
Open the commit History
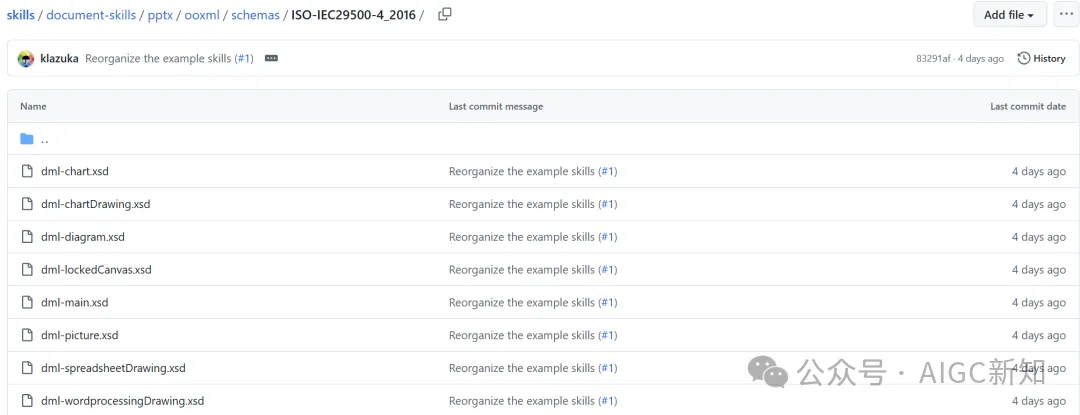pos(1041,59)
